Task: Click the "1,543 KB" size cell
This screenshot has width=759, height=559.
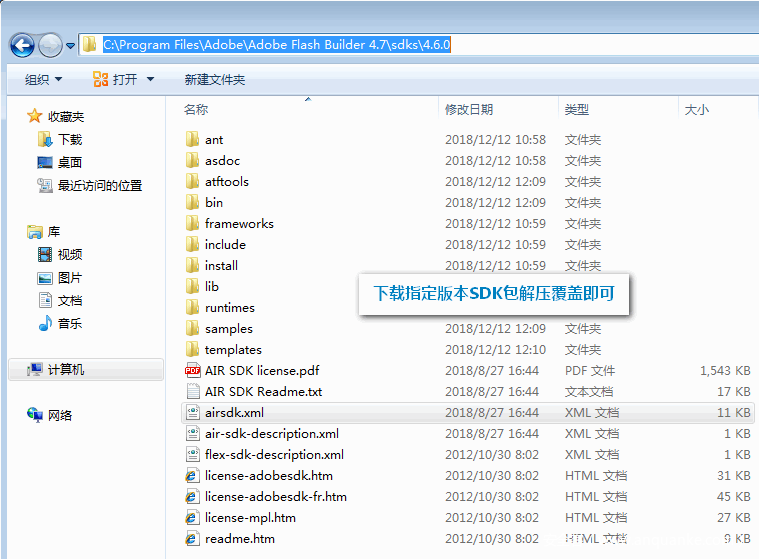Action: pyautogui.click(x=725, y=370)
